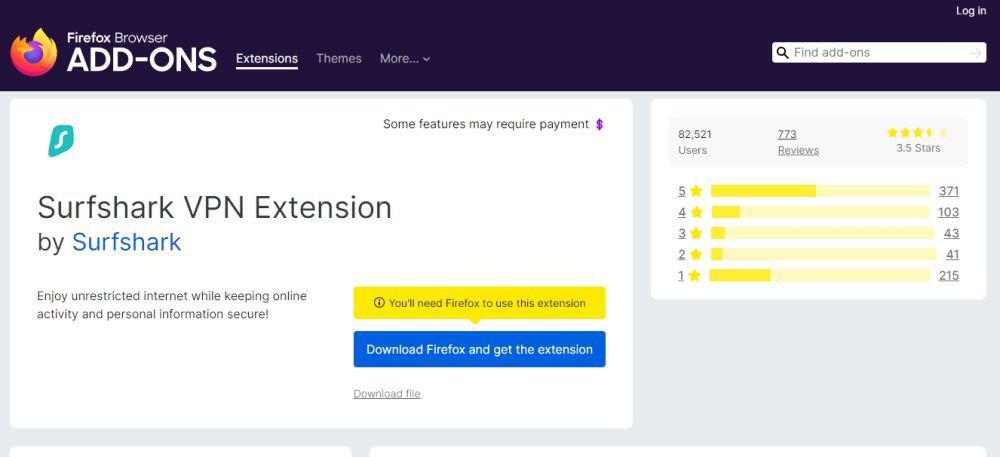Click Download Firefox and get the extension
The image size is (1000, 457).
[x=480, y=349]
